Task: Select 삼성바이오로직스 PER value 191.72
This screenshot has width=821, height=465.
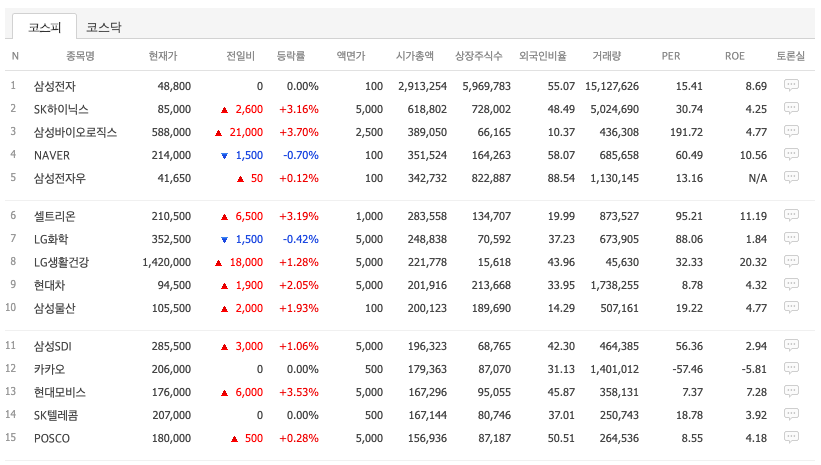Action: point(686,132)
